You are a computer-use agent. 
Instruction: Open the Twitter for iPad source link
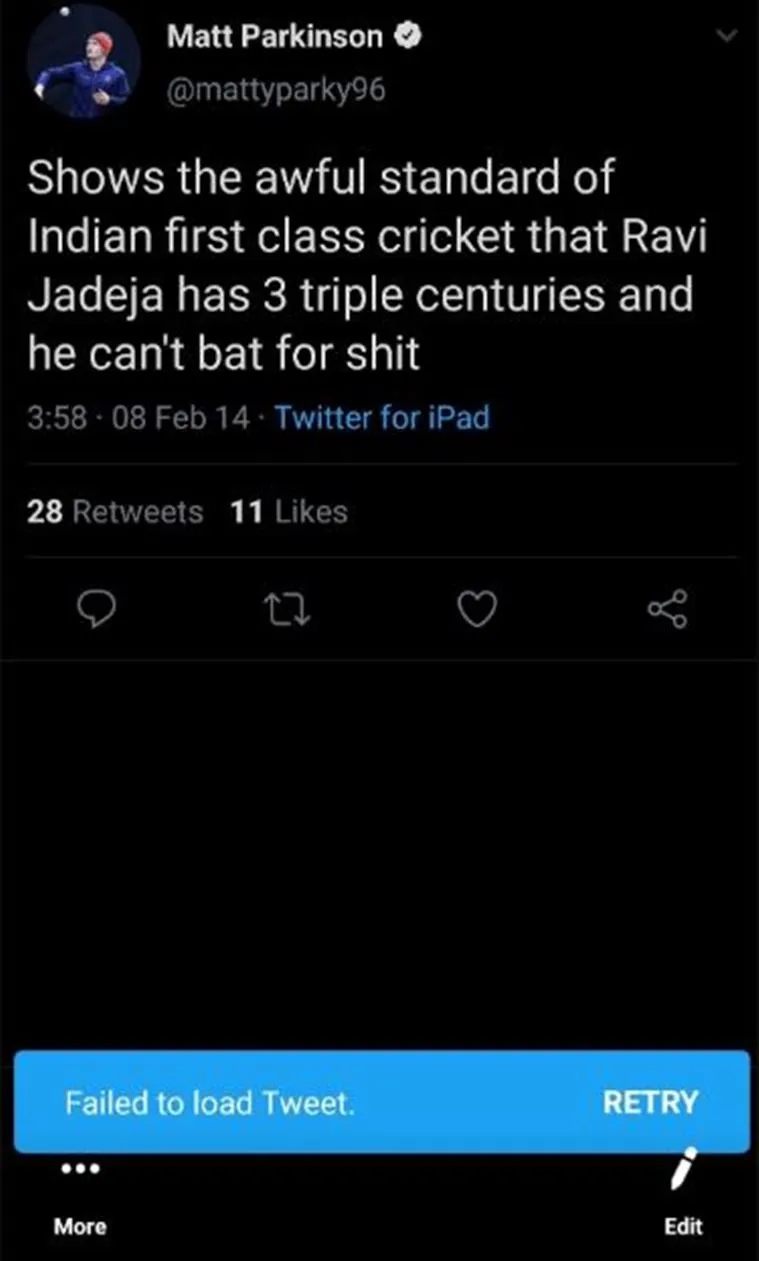382,417
